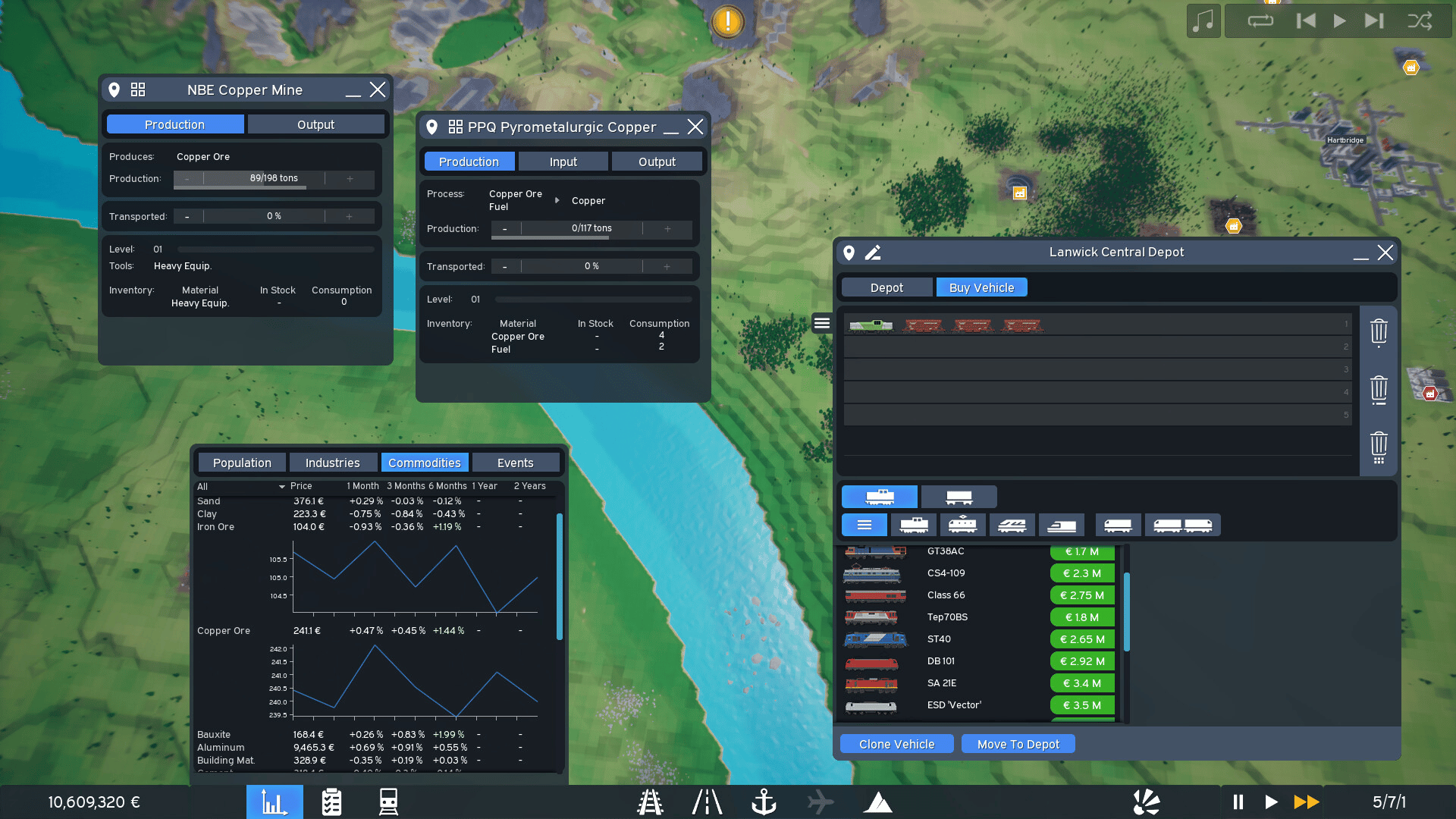Click the Clone Vehicle button

[896, 744]
